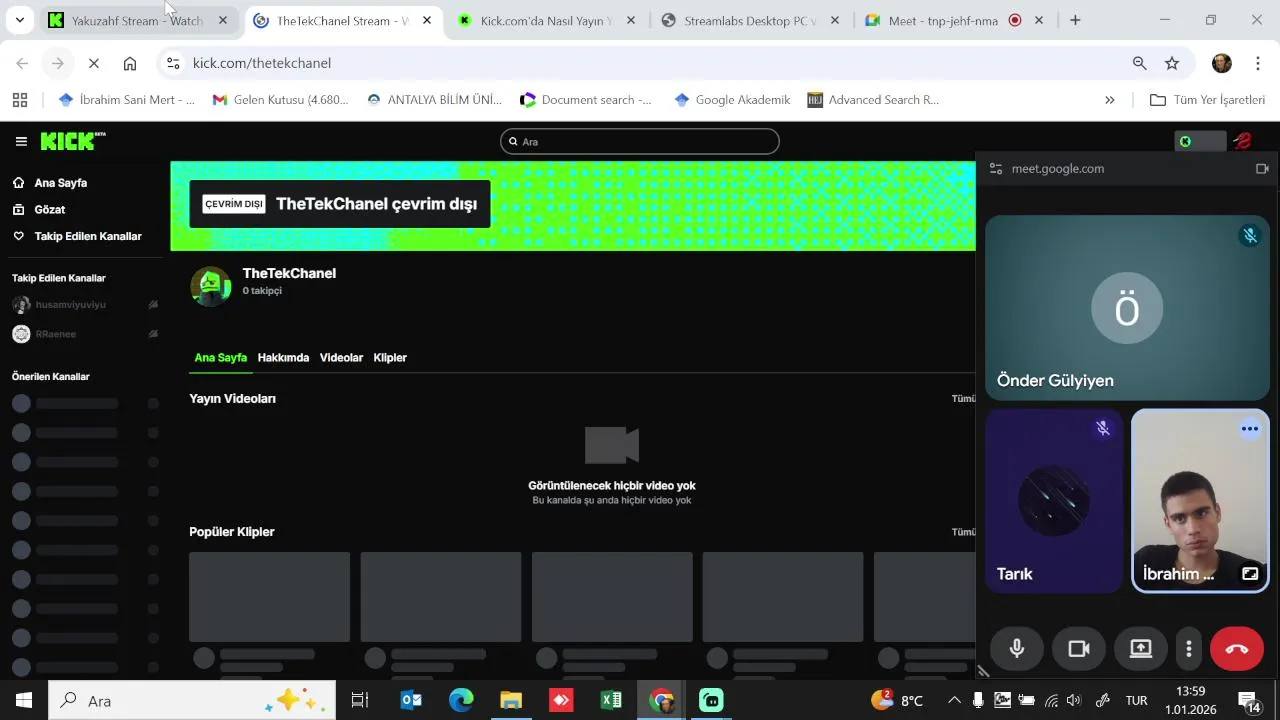Open a new browser tab
Screen dimensions: 1280x720
click(x=1075, y=20)
